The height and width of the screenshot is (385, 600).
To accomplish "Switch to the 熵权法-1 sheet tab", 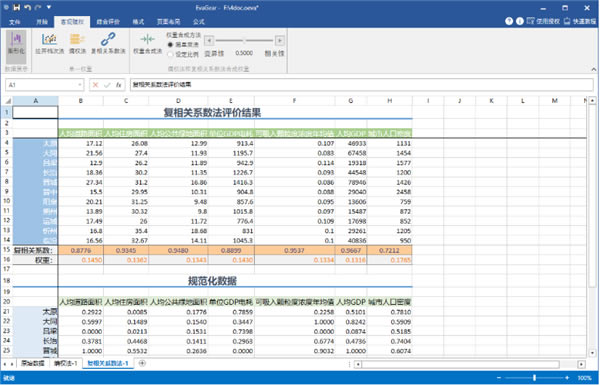I will [x=66, y=364].
